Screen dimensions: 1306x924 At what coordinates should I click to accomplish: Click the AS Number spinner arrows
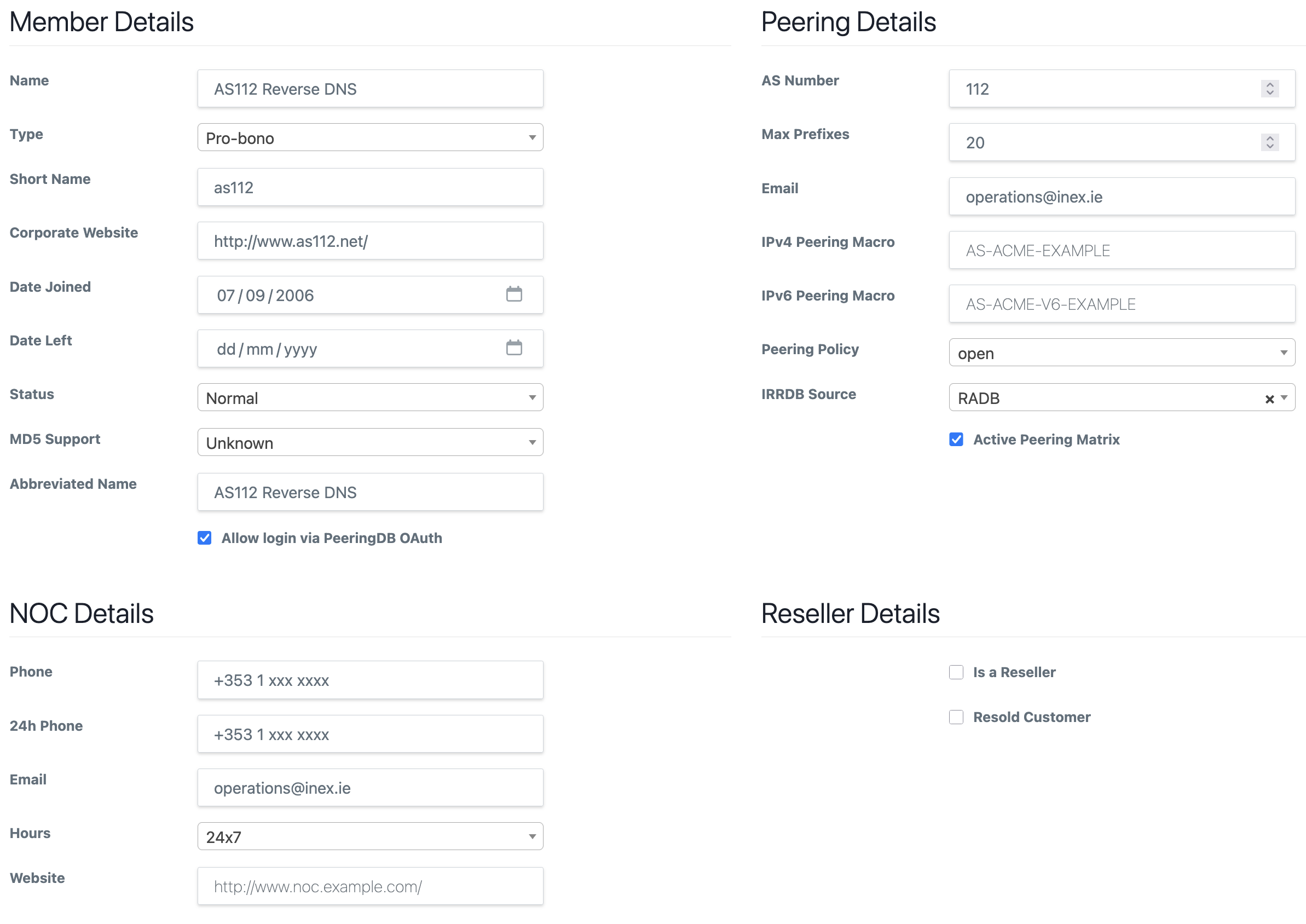(x=1269, y=88)
